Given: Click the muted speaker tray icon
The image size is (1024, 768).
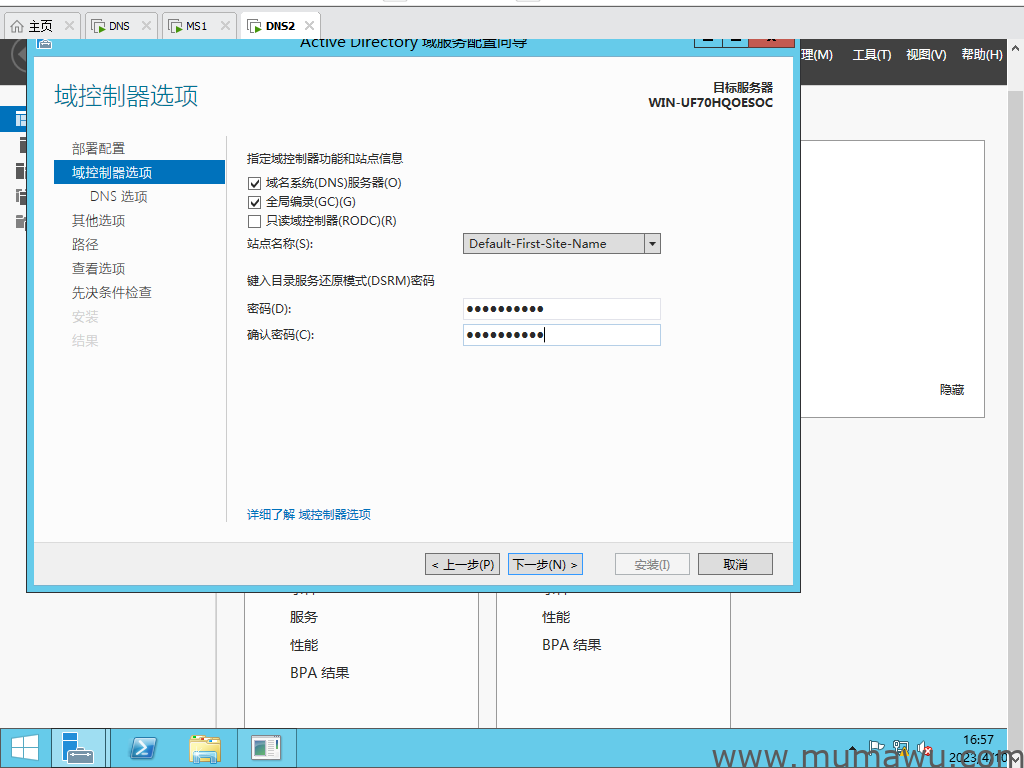Looking at the screenshot, I should pyautogui.click(x=924, y=748).
